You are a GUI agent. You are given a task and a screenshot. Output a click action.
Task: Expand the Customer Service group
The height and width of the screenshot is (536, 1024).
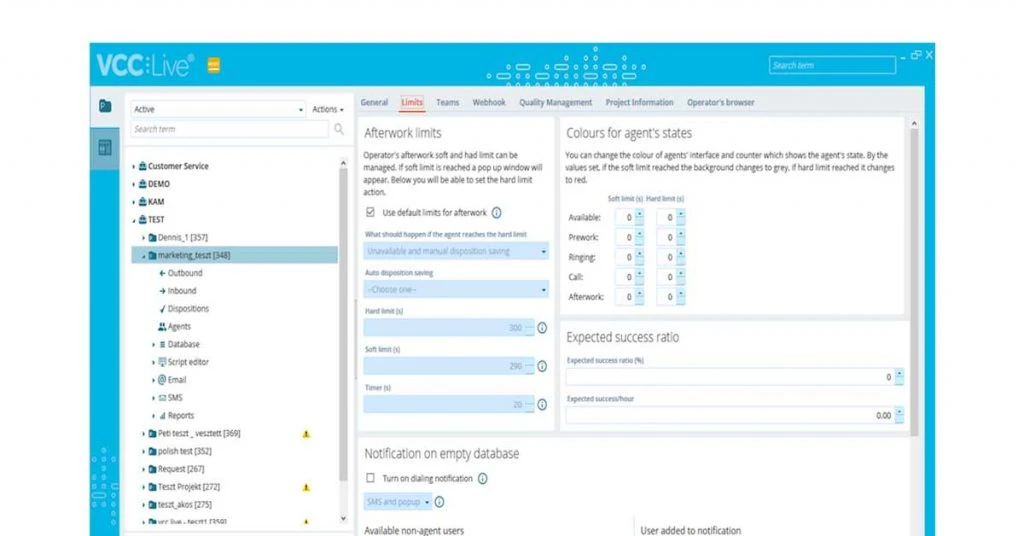coord(134,167)
